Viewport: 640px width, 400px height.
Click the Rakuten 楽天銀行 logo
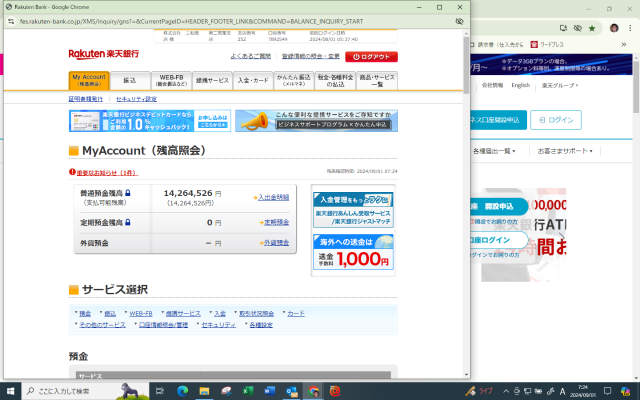pos(104,54)
